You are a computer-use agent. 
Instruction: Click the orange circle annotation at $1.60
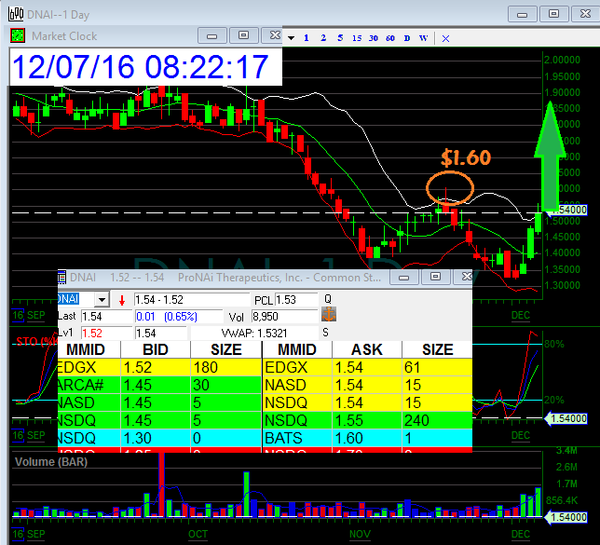449,187
